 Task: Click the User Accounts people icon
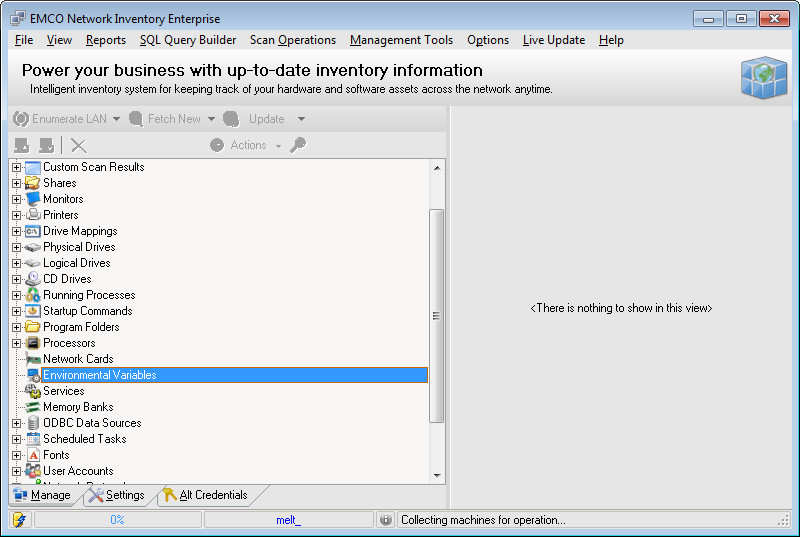pos(33,471)
